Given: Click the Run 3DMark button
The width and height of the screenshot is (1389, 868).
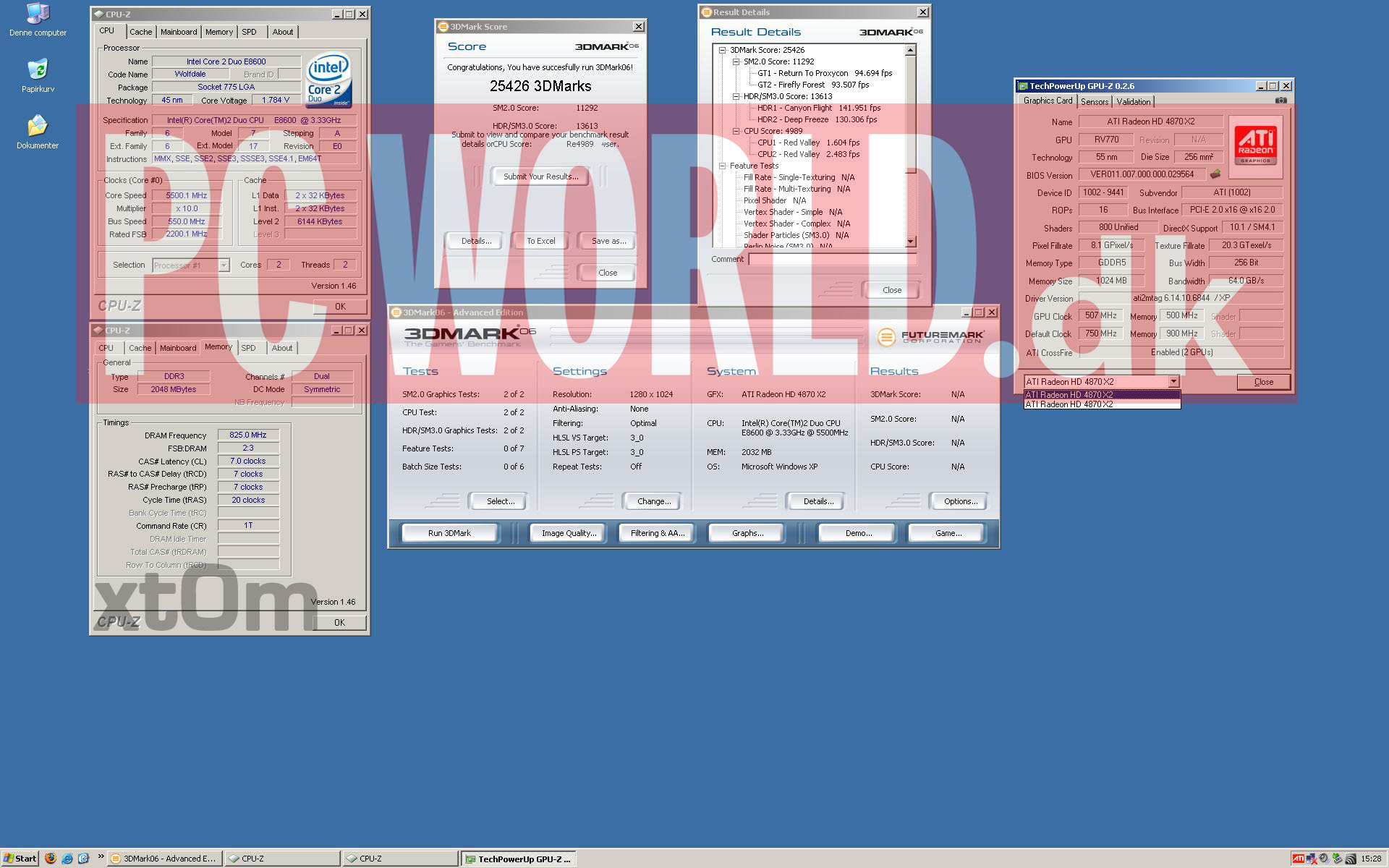Looking at the screenshot, I should 449,533.
